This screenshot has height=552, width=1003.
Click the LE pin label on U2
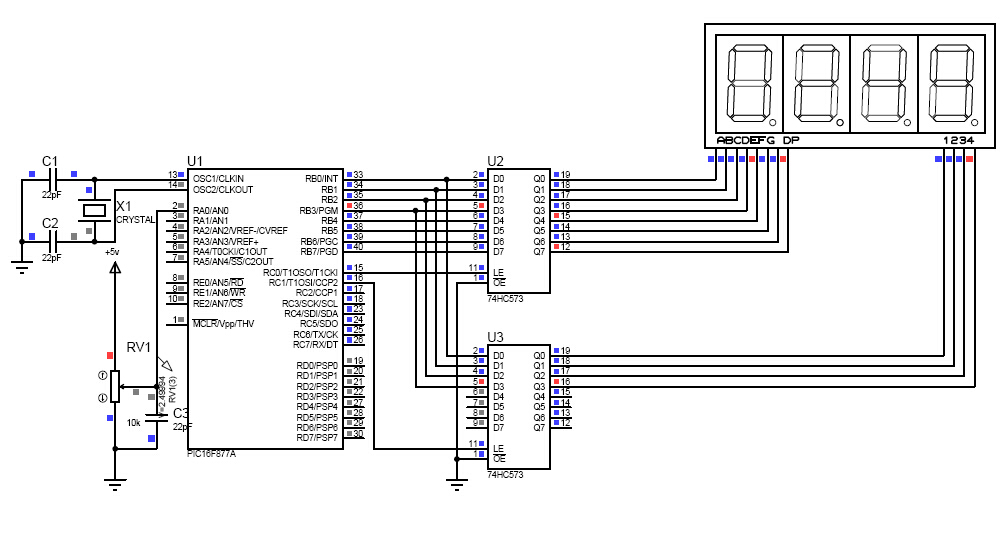coord(498,272)
